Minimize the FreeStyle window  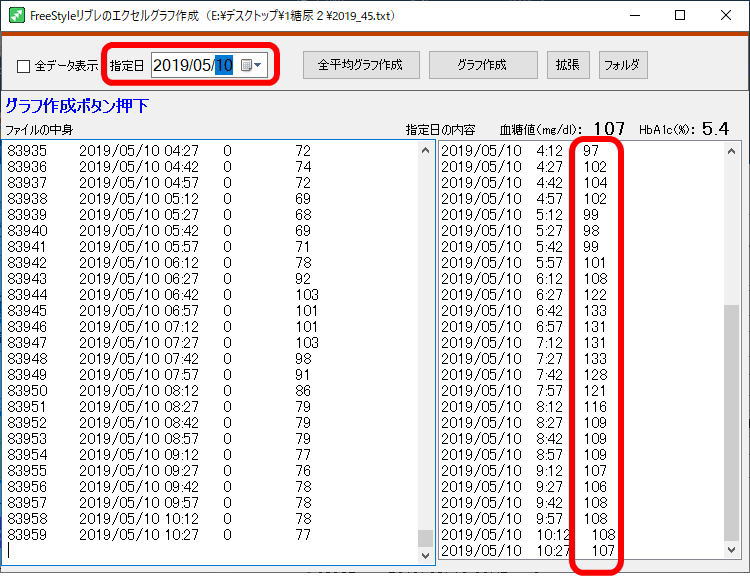pyautogui.click(x=633, y=15)
